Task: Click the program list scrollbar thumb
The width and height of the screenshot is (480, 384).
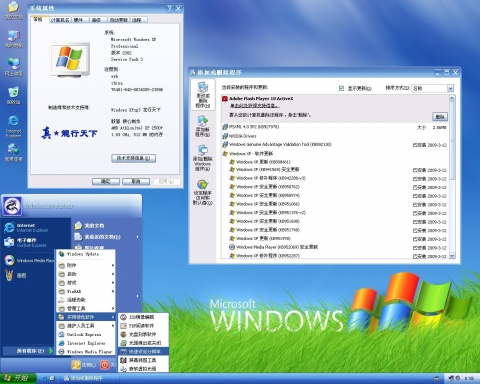Action: pos(452,141)
